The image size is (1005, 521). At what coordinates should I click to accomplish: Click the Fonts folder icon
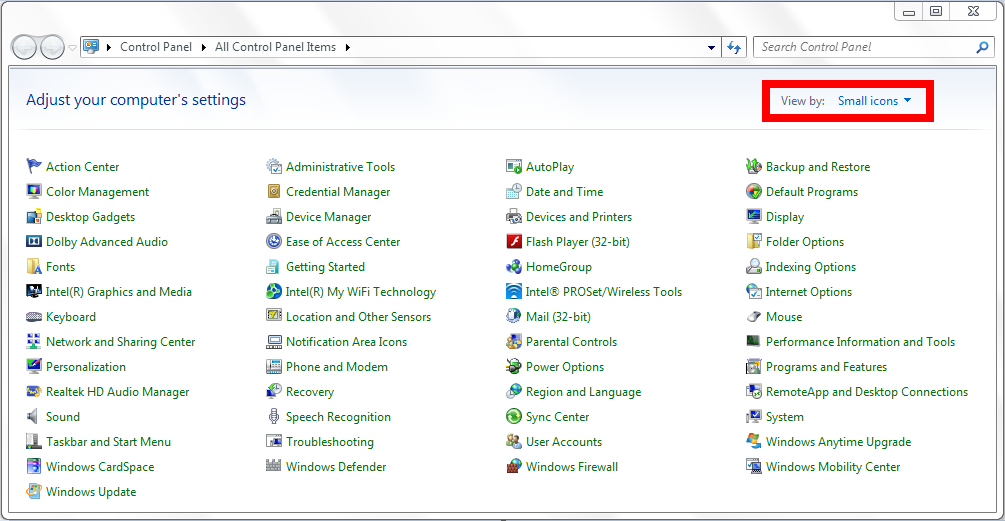click(34, 267)
